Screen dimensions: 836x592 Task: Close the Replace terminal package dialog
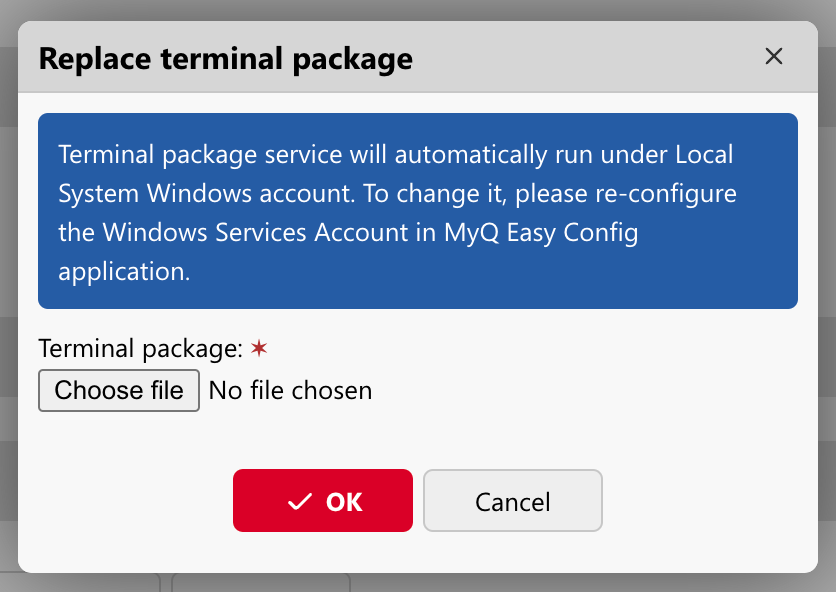[773, 57]
